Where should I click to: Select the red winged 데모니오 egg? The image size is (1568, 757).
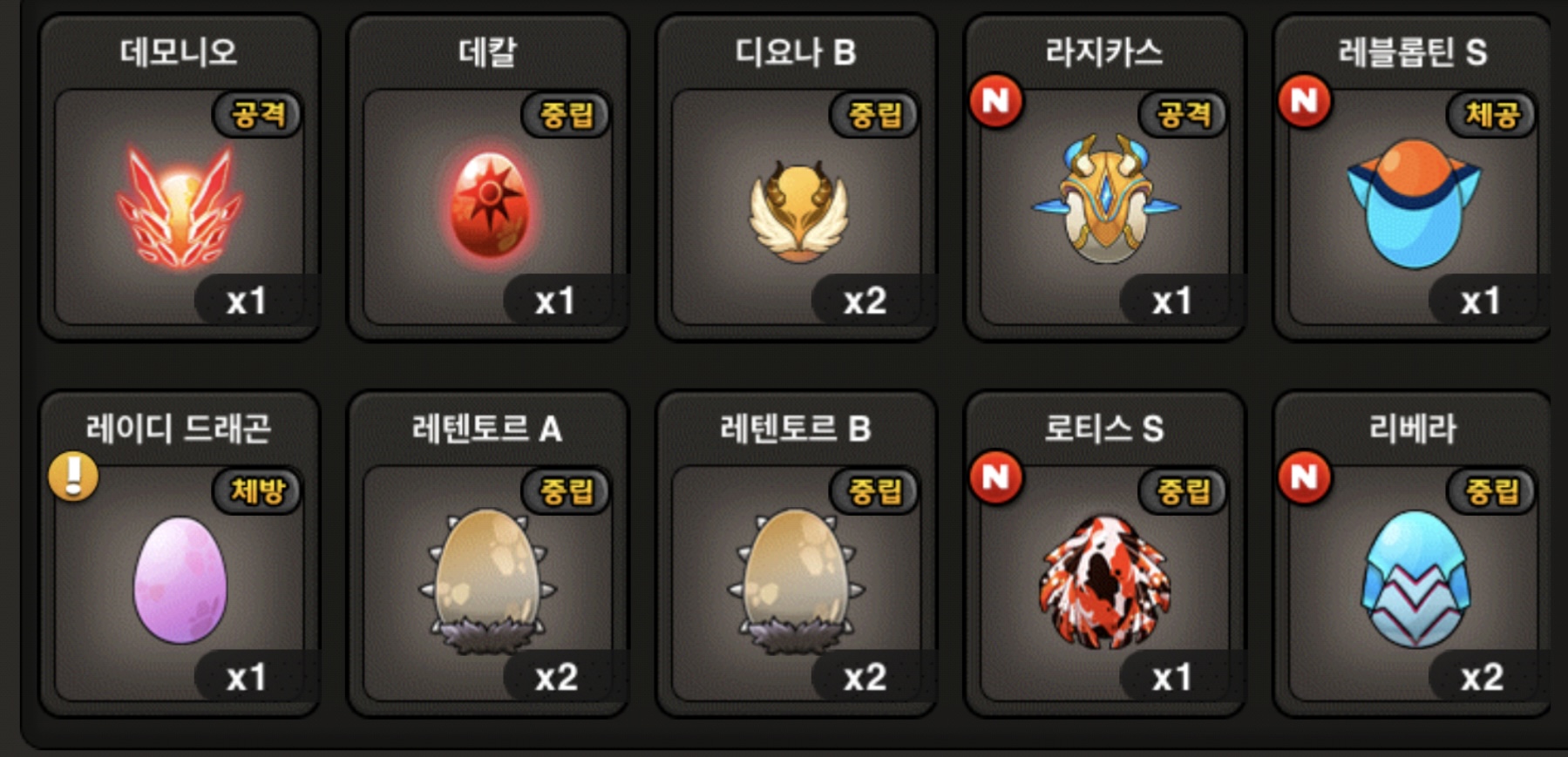(180, 206)
